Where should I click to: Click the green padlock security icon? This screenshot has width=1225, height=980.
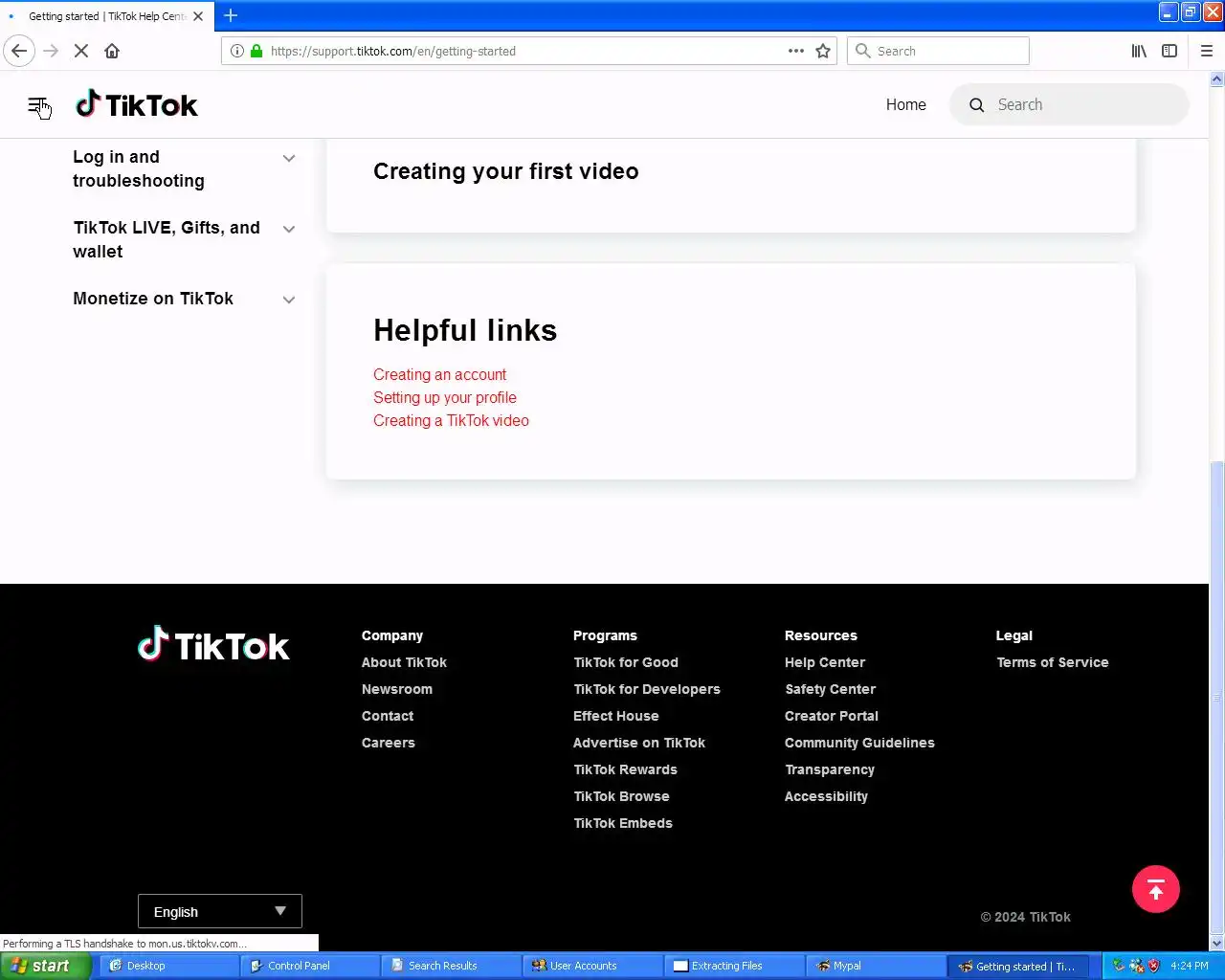[x=256, y=51]
